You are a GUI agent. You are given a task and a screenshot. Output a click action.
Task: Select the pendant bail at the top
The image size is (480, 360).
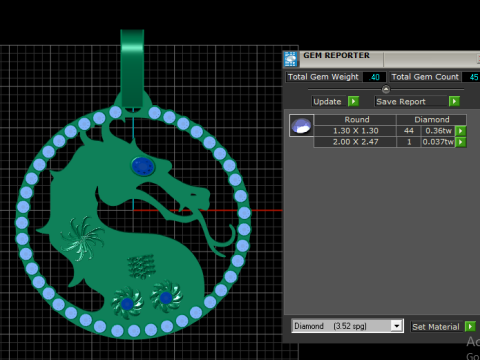tap(132, 68)
